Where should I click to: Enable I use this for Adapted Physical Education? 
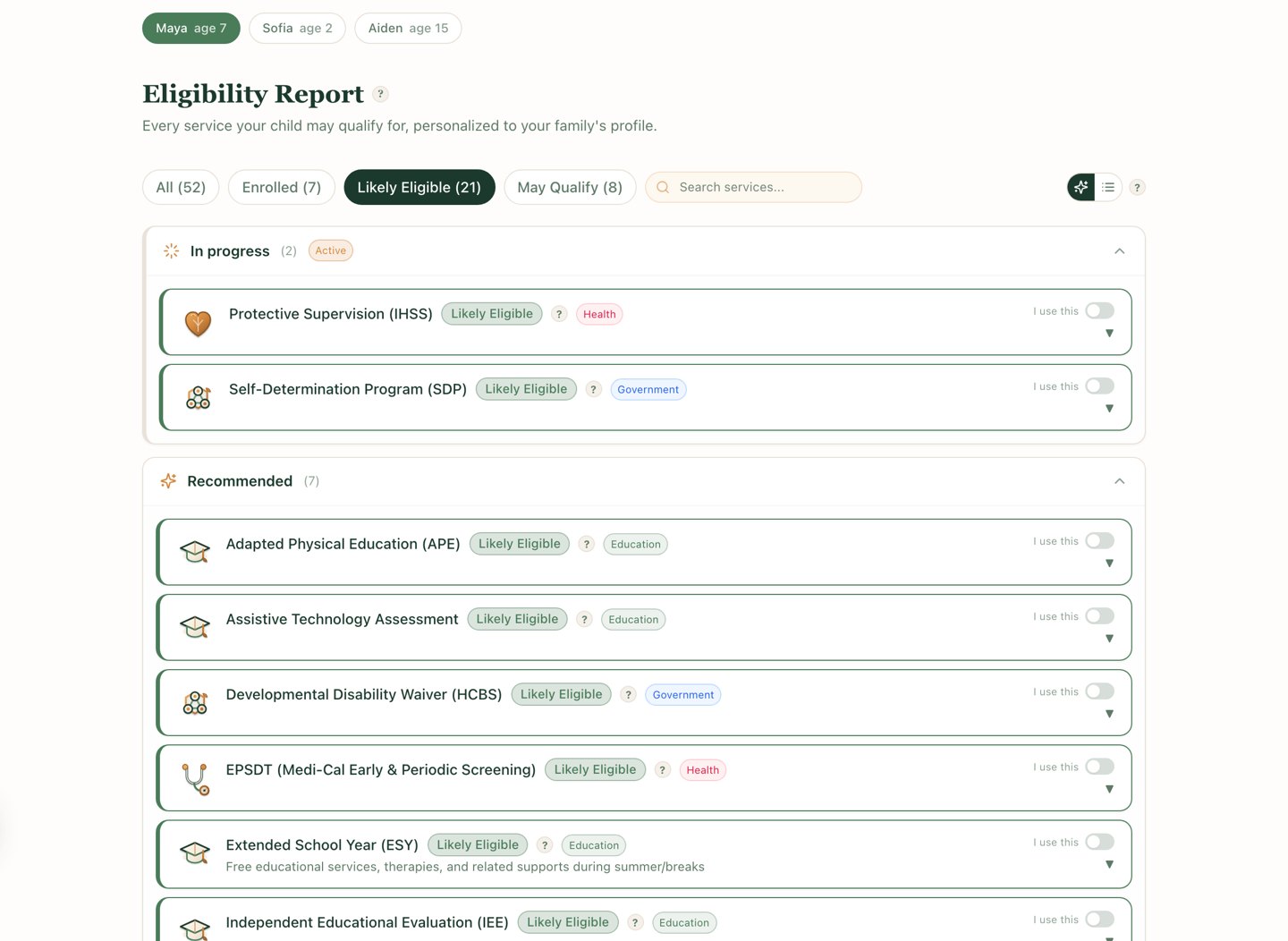pyautogui.click(x=1100, y=541)
